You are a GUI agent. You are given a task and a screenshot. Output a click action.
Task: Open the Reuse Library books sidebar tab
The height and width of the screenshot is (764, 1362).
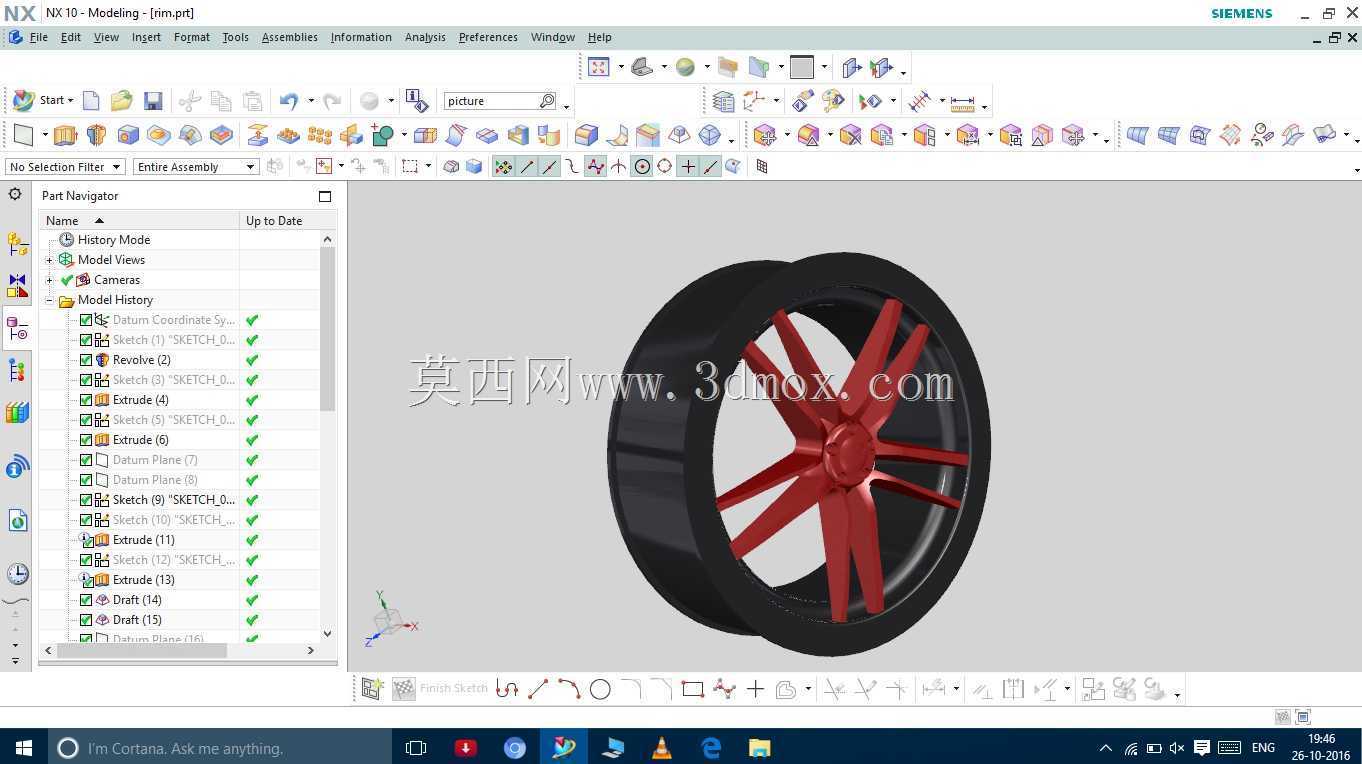(x=17, y=412)
